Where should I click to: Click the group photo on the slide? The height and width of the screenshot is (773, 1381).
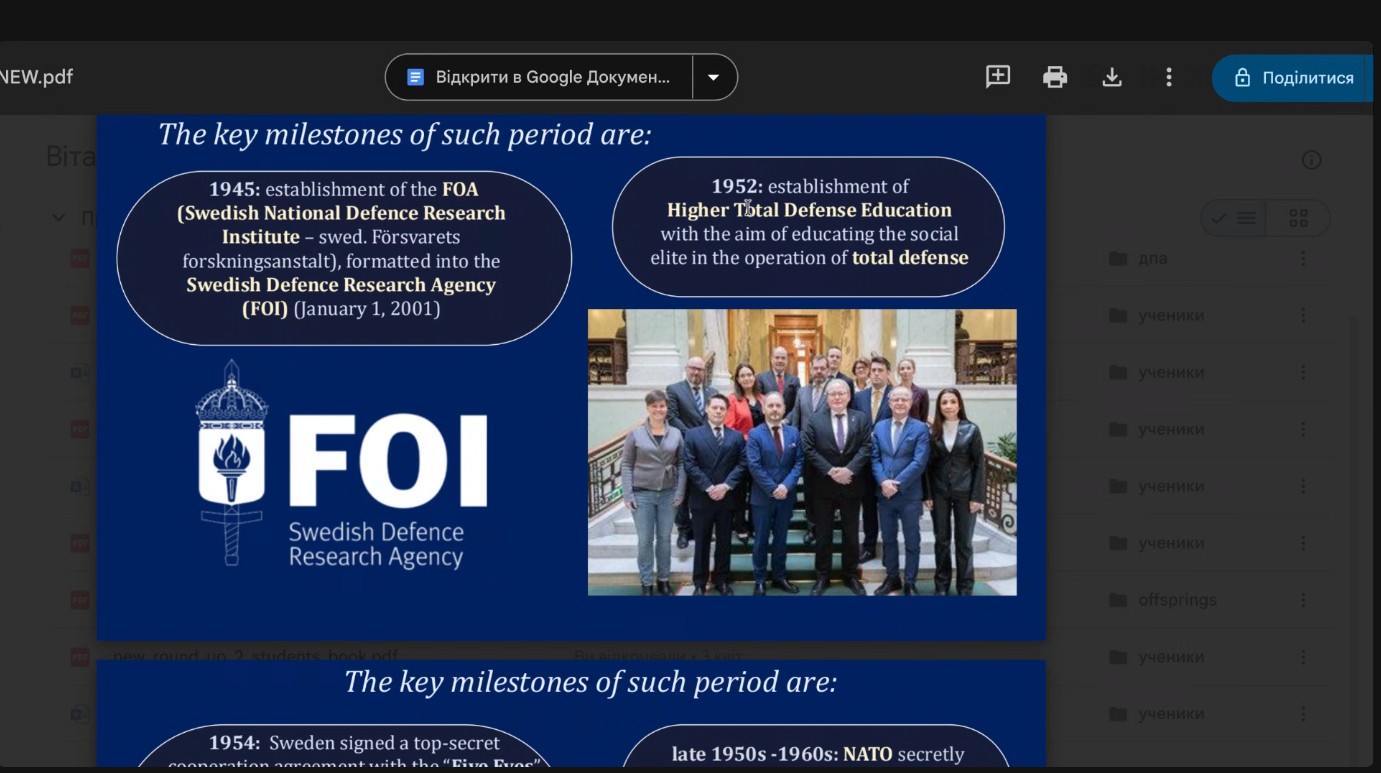tap(802, 452)
